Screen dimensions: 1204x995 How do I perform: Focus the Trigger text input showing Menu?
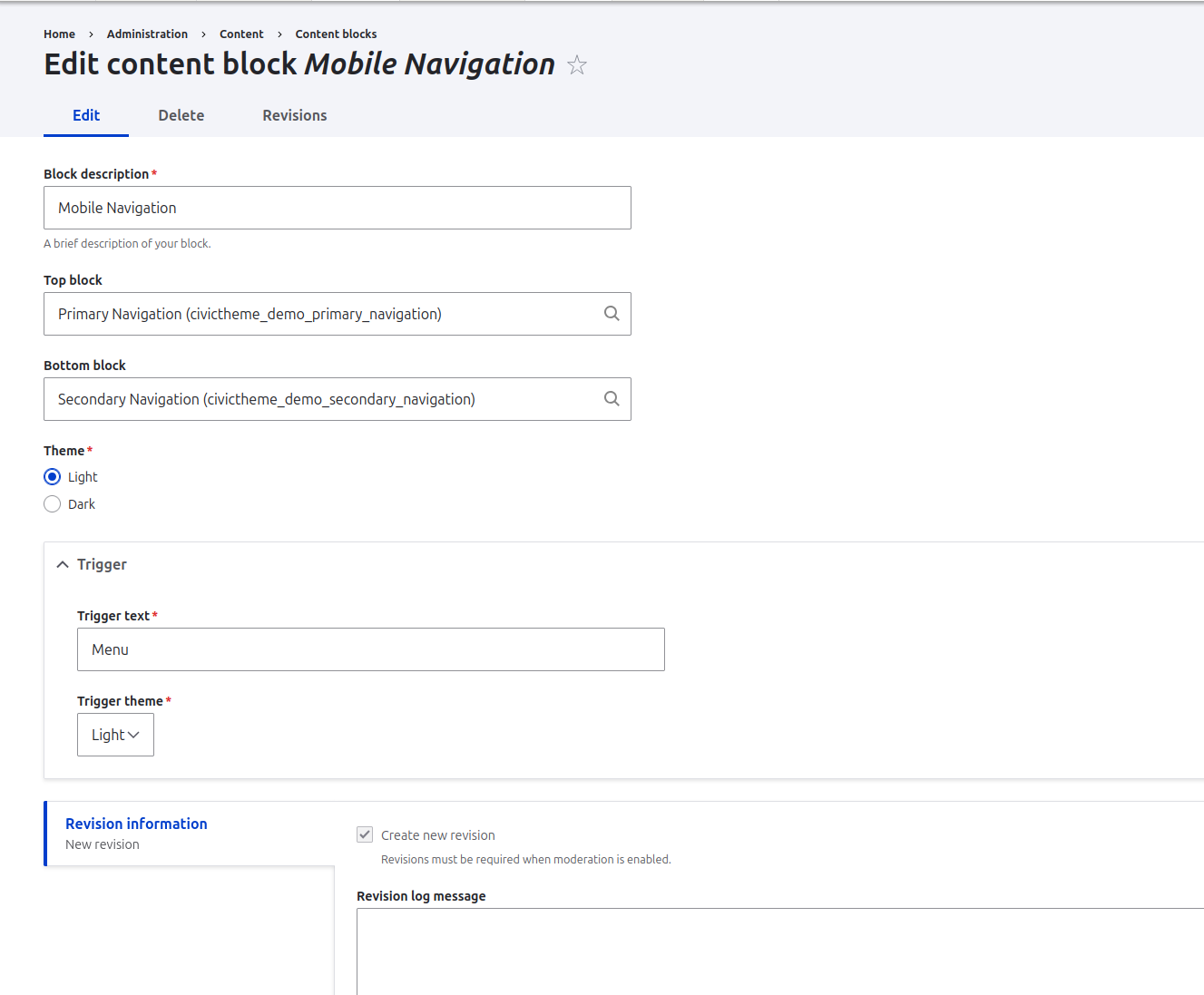click(x=370, y=649)
